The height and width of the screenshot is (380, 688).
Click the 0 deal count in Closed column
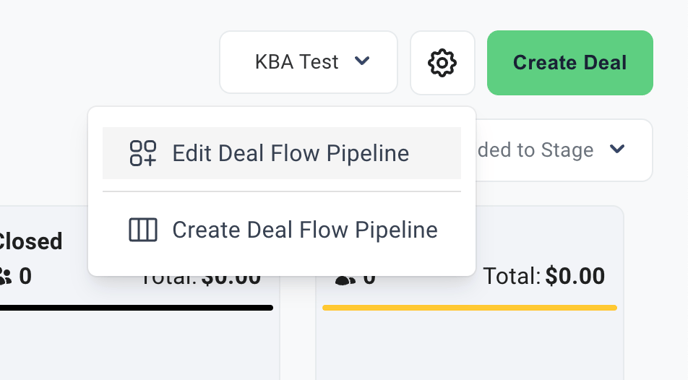click(x=25, y=276)
